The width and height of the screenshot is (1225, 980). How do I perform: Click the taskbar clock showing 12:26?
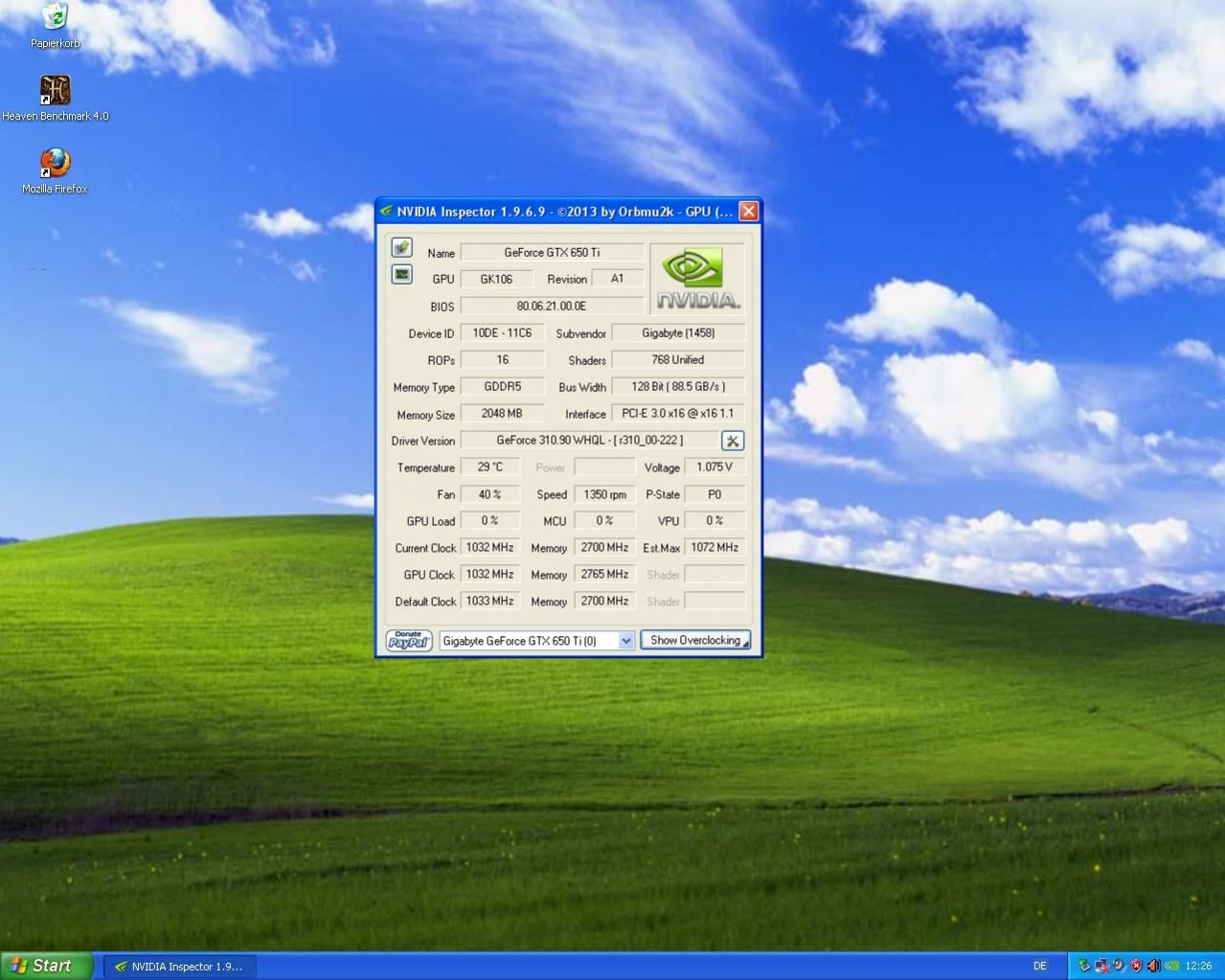[x=1198, y=966]
